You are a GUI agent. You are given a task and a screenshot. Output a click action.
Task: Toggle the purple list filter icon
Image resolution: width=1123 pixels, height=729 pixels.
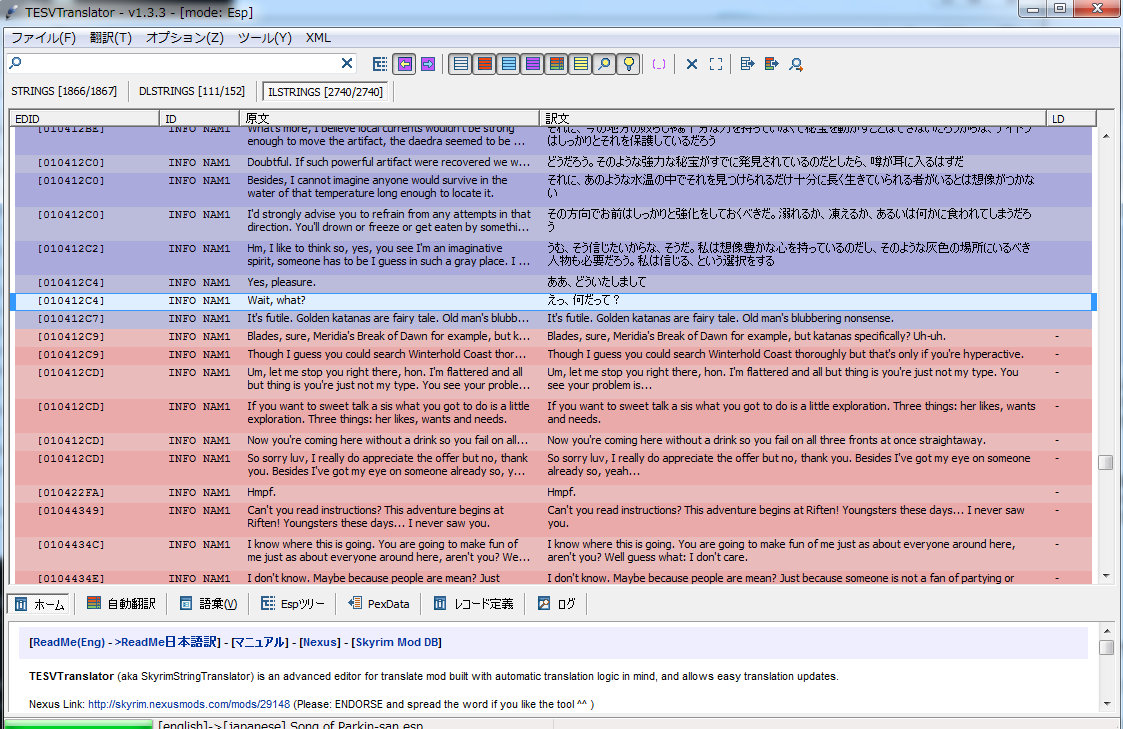coord(533,64)
